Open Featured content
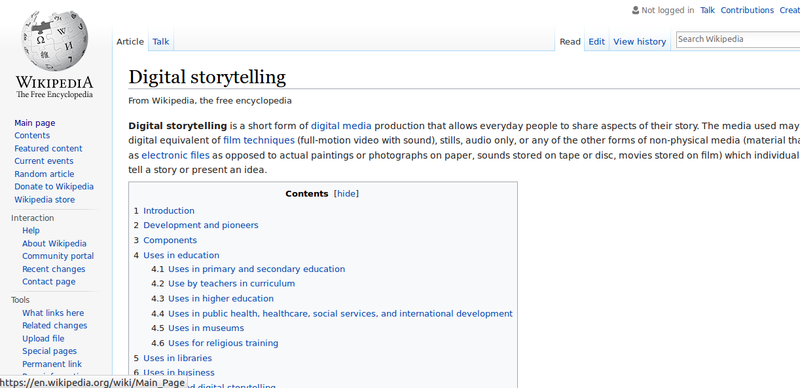The width and height of the screenshot is (800, 388). pos(48,149)
